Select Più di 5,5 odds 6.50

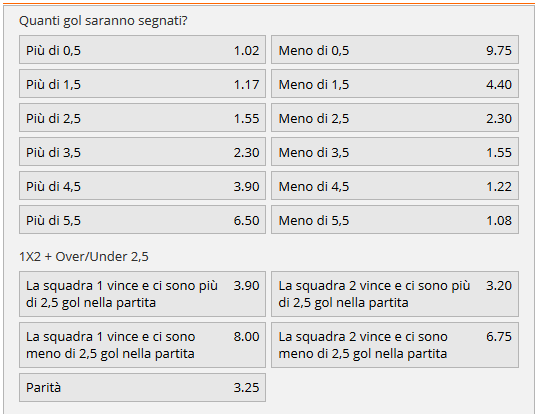click(x=142, y=220)
